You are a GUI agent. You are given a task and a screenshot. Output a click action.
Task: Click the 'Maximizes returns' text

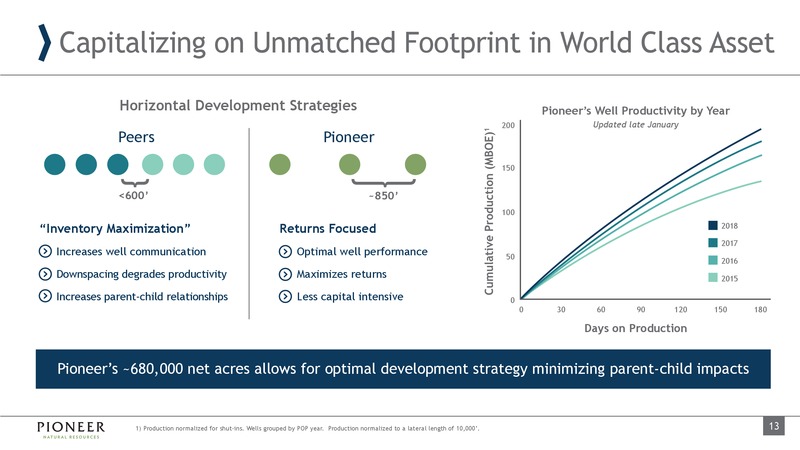click(x=342, y=274)
